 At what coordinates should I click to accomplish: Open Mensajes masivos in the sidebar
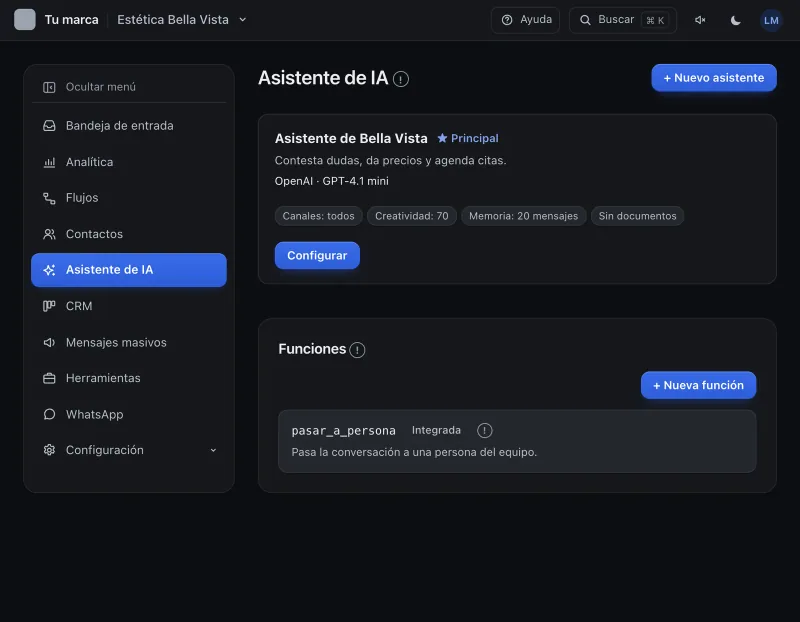129,342
